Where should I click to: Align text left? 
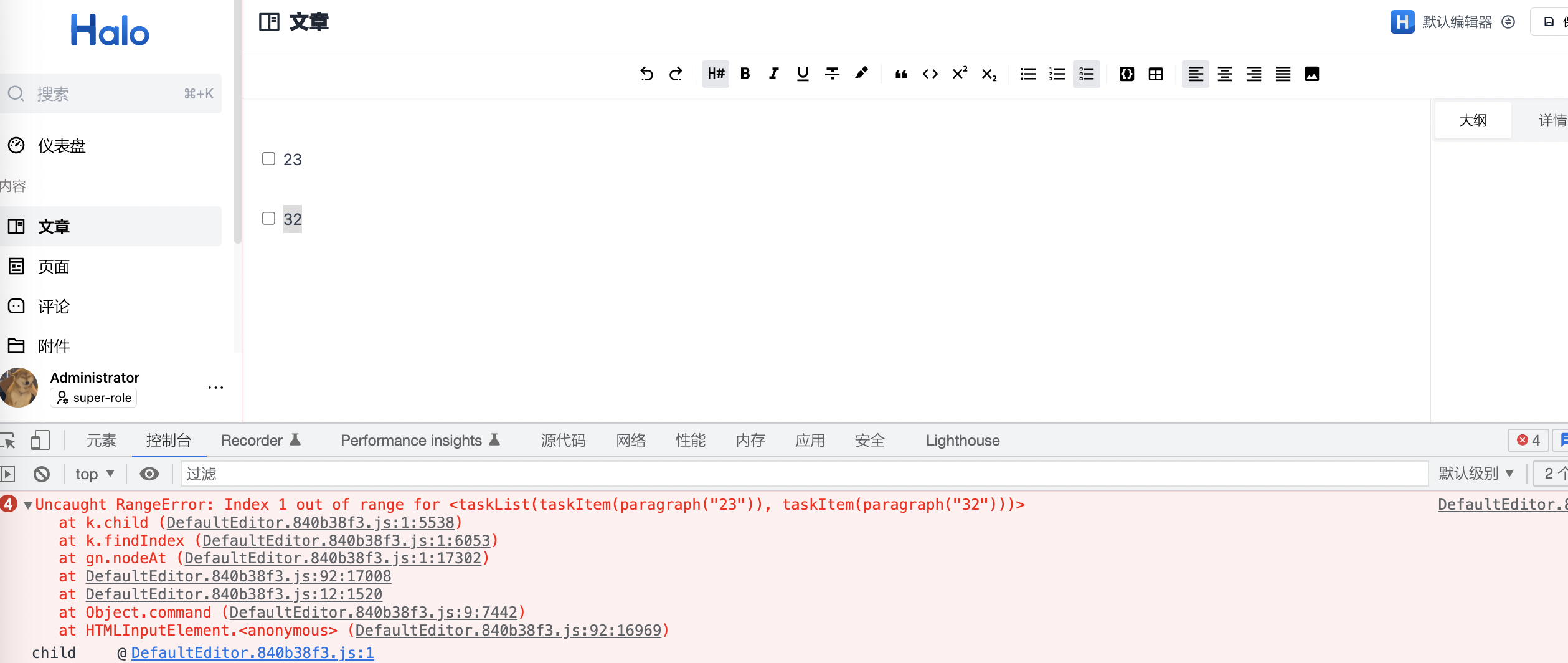coord(1196,74)
